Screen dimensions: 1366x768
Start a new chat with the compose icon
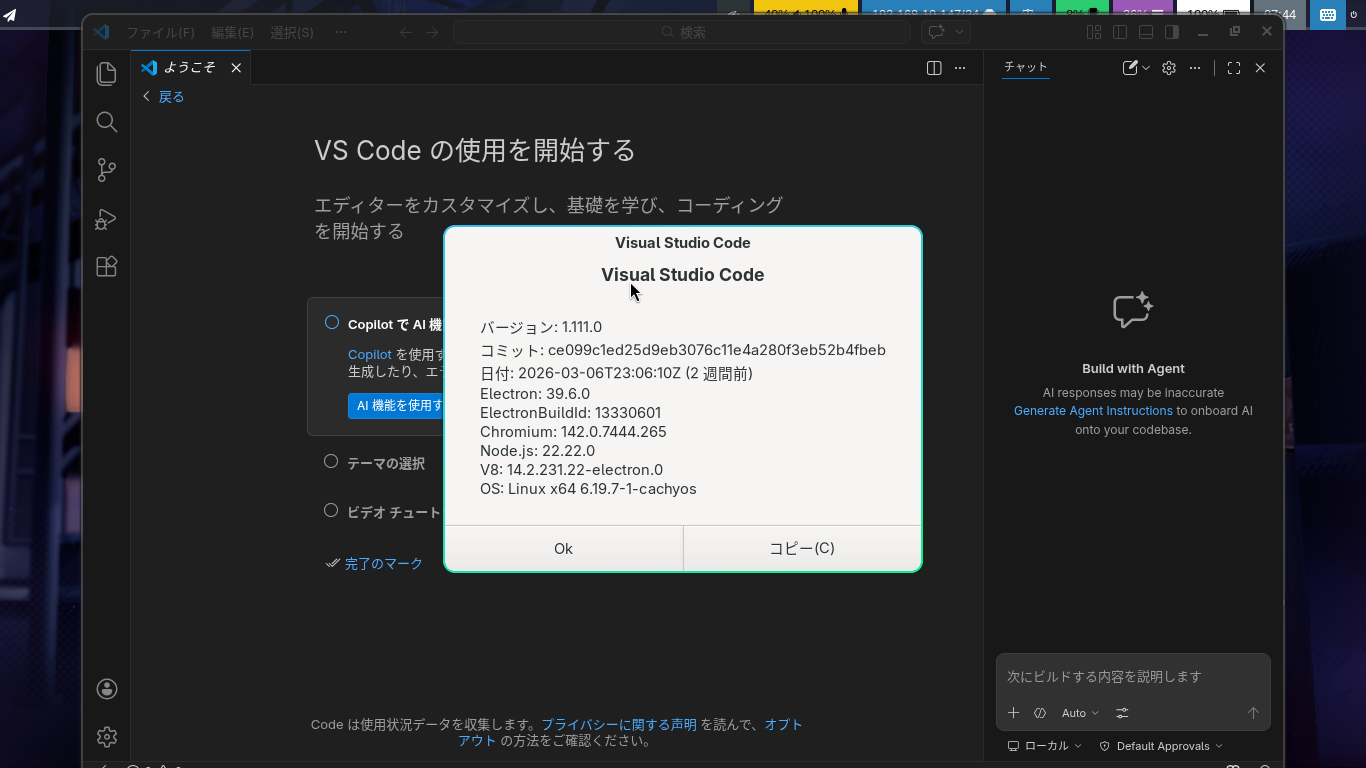[1130, 68]
